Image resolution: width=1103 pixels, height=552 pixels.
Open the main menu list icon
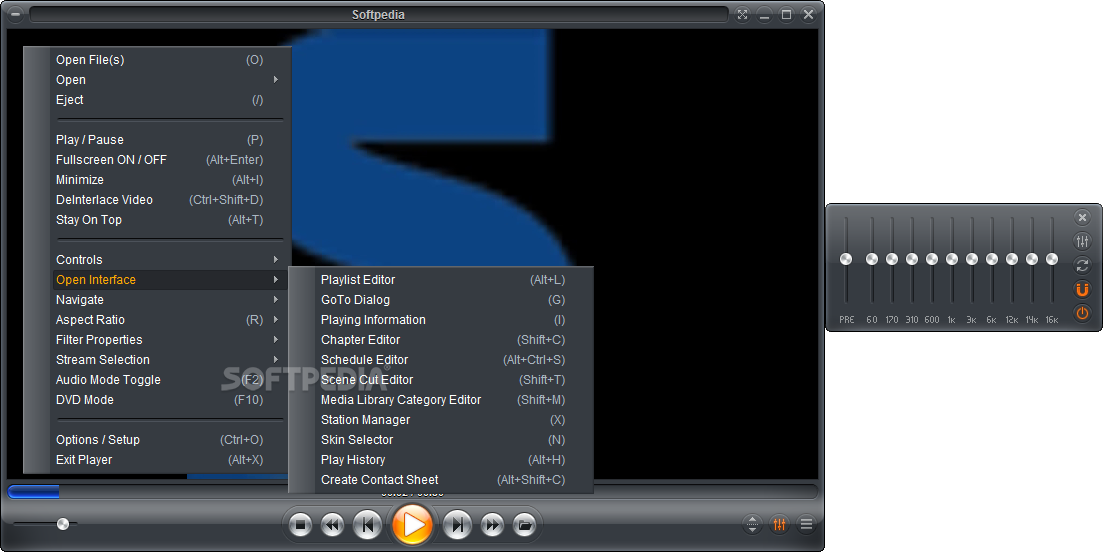(x=806, y=525)
